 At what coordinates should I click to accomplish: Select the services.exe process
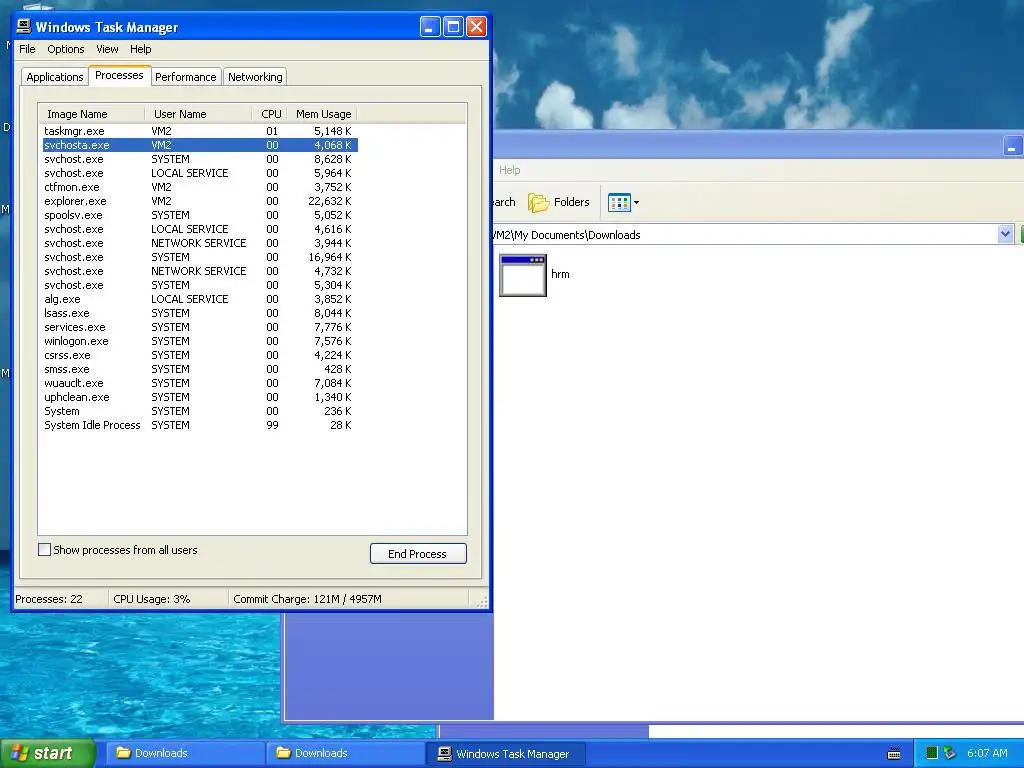coord(200,327)
